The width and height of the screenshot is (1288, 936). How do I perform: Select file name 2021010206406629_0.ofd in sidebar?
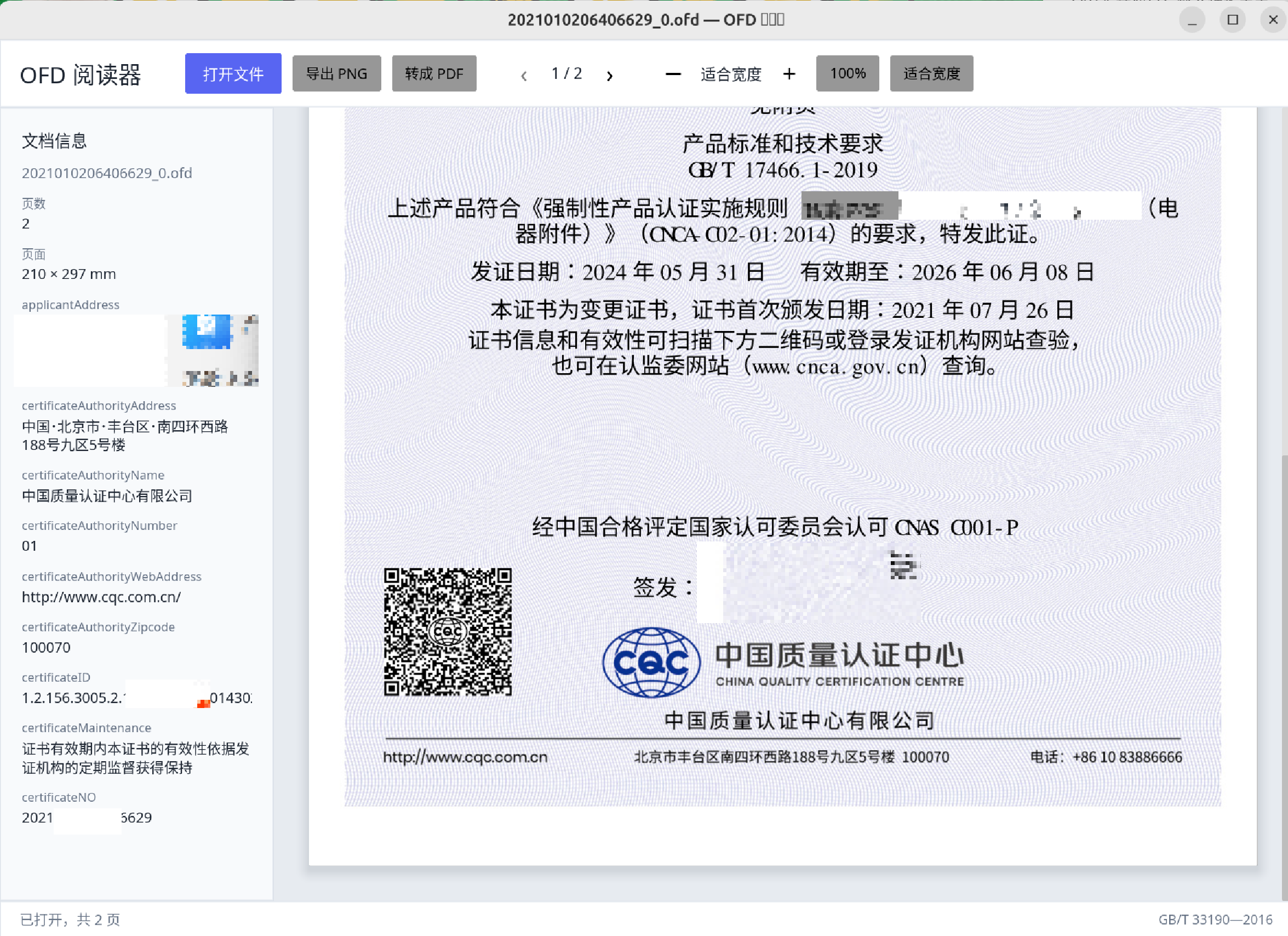107,173
